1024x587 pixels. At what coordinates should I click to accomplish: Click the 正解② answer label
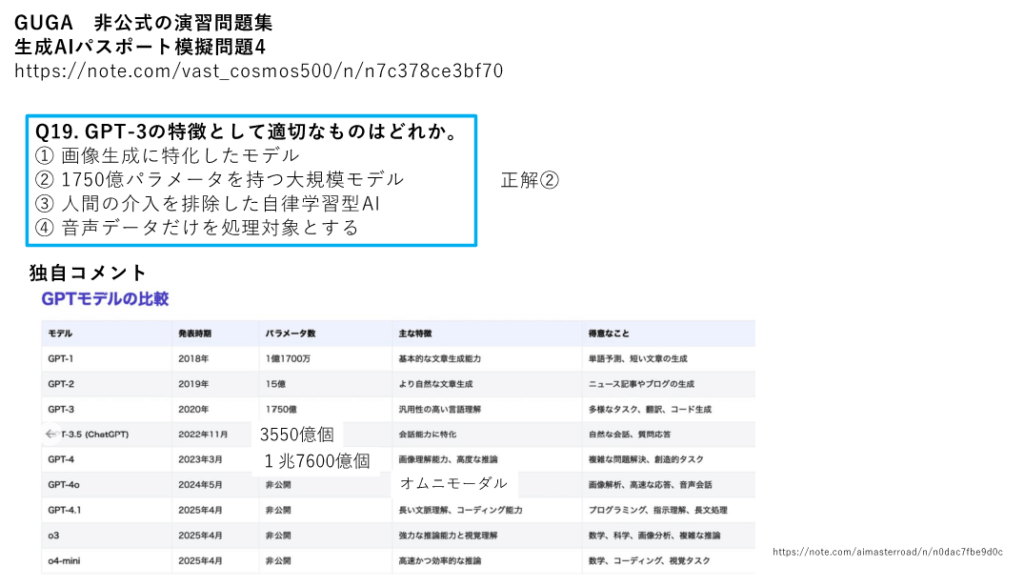[529, 180]
